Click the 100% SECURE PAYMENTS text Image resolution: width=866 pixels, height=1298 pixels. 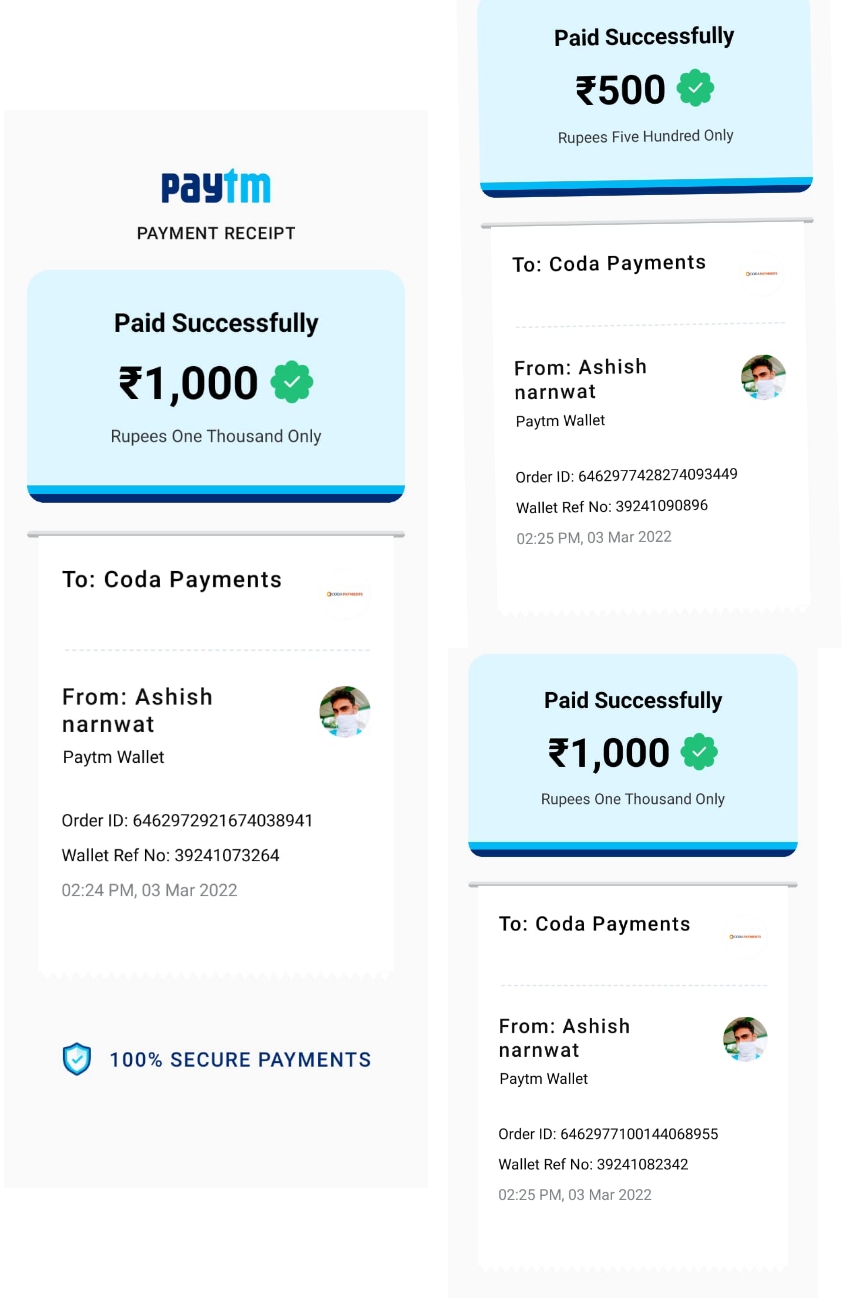(240, 1060)
